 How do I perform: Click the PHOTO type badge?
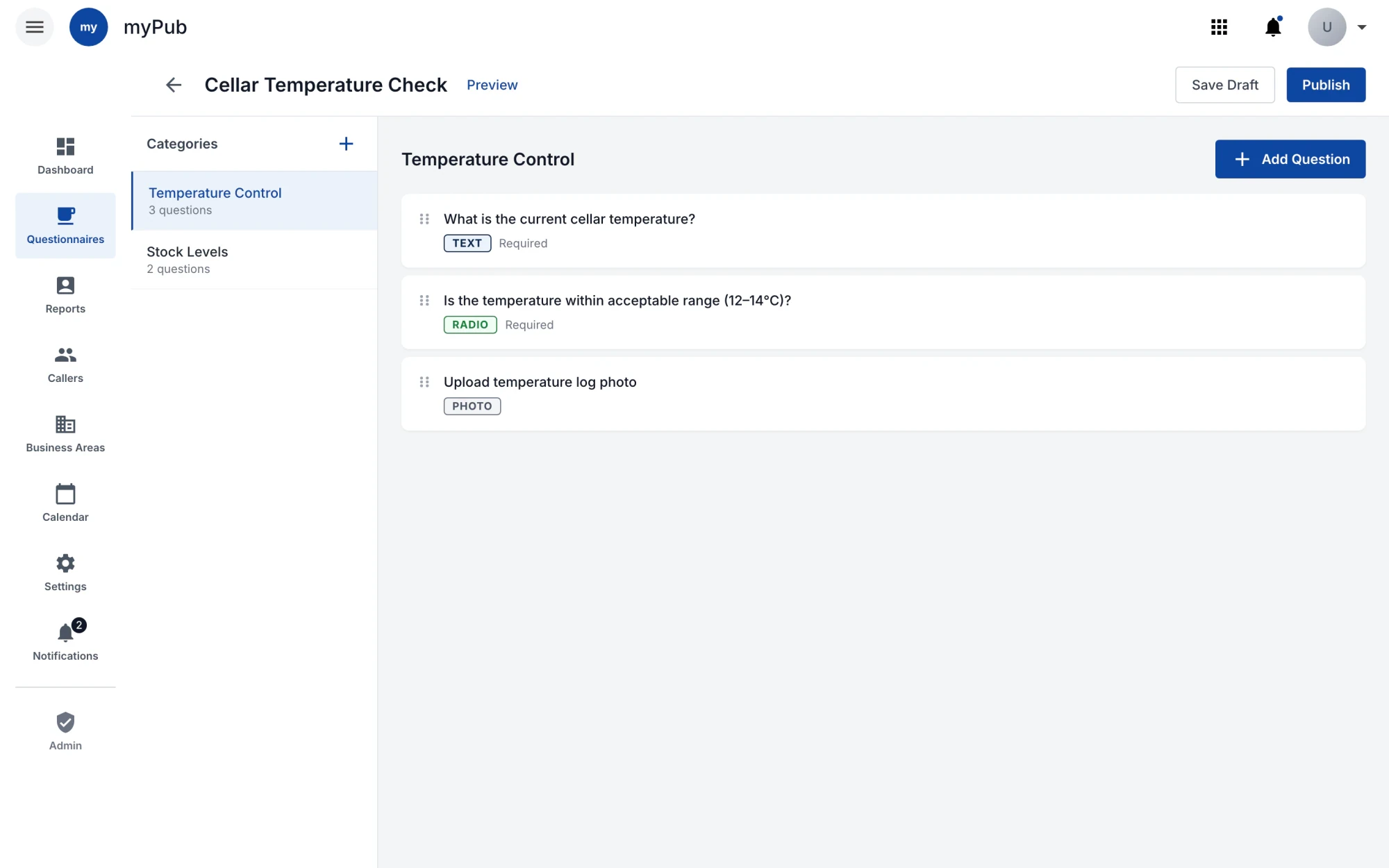(x=472, y=406)
